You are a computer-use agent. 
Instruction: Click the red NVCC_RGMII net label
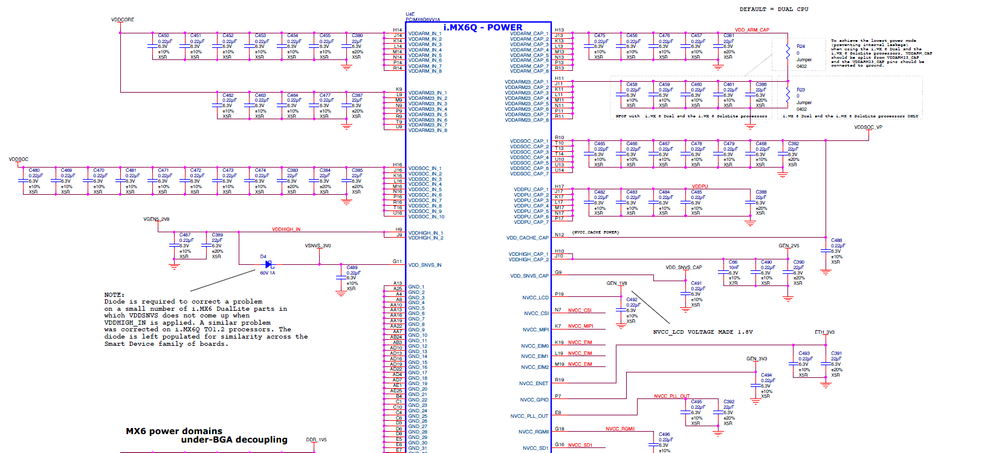coord(621,429)
